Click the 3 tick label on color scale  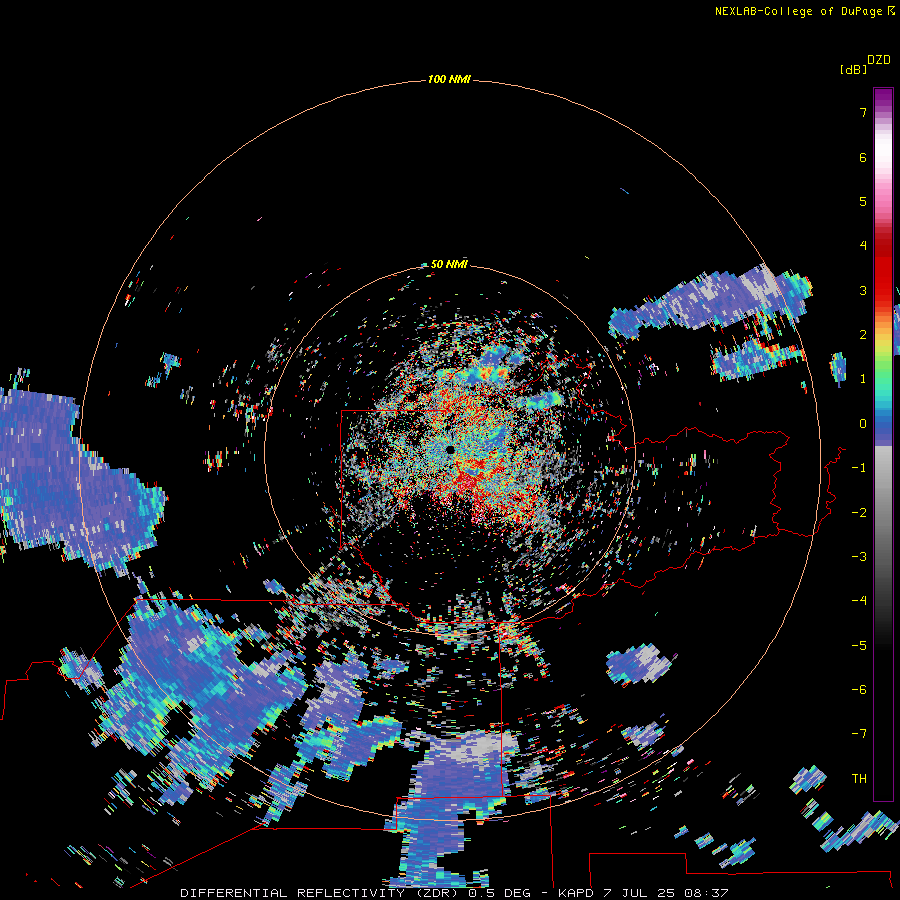tap(863, 290)
